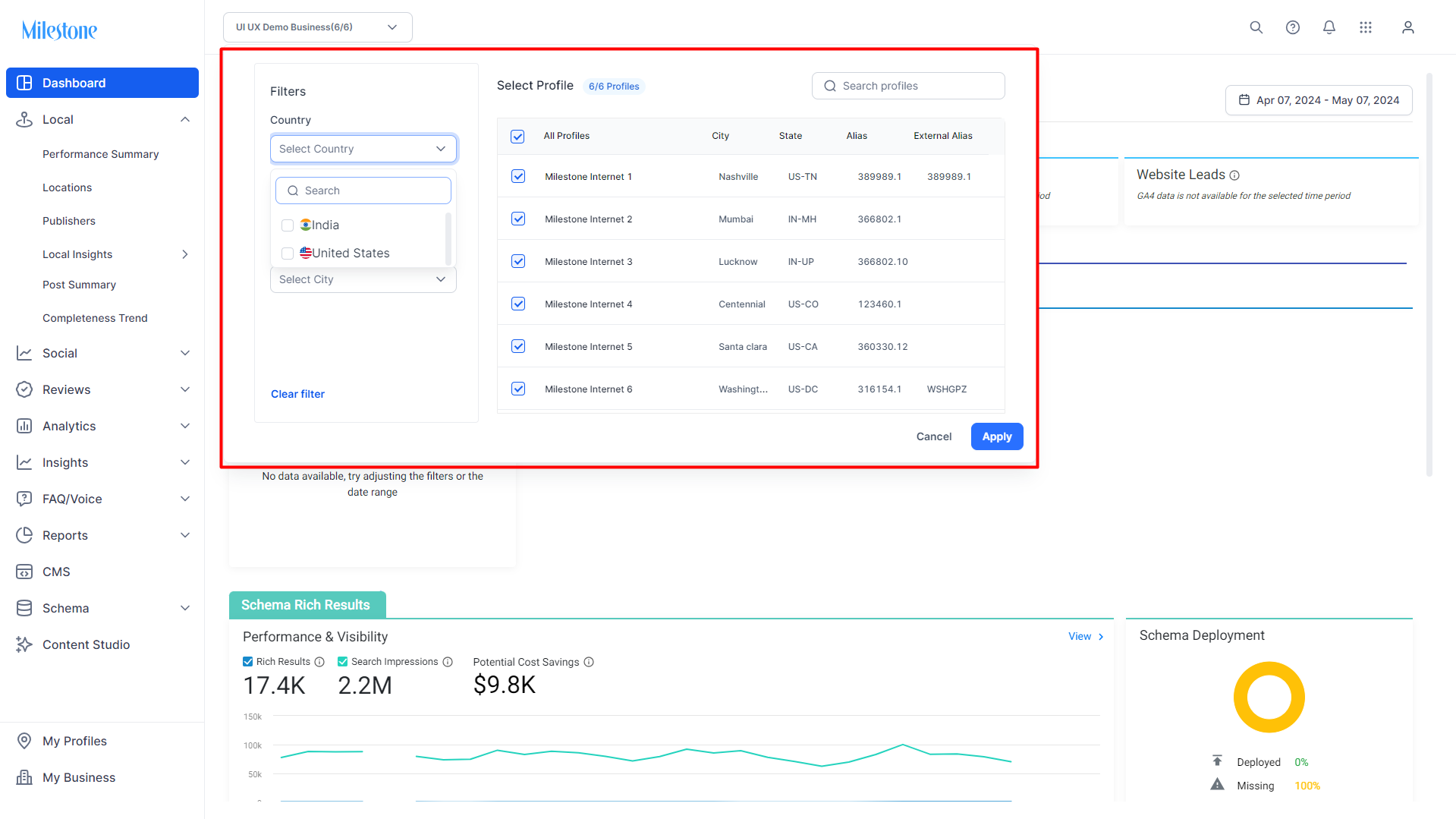The width and height of the screenshot is (1456, 819).
Task: Click the Potential Cost Savings info icon
Action: click(589, 662)
